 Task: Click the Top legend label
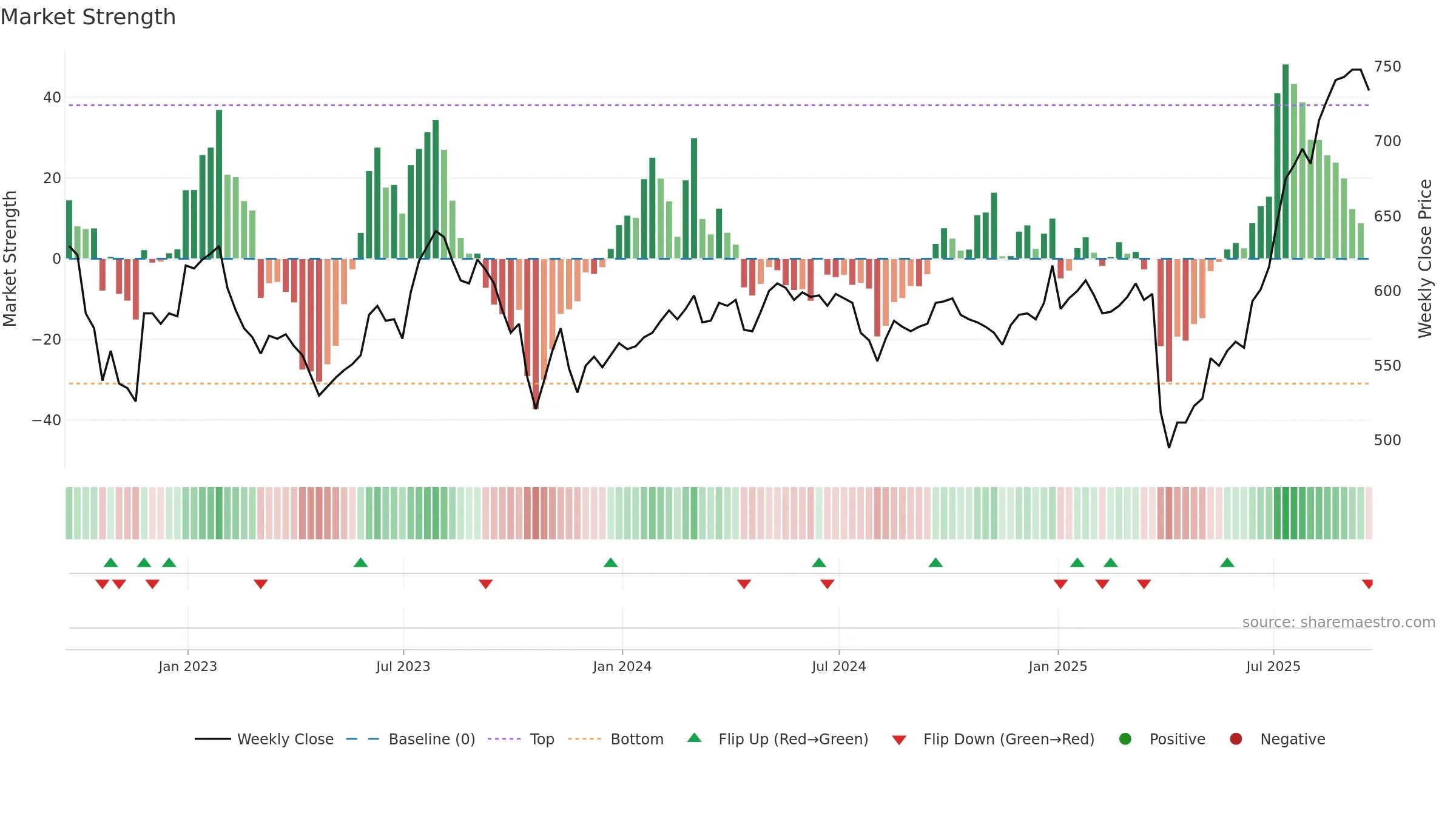pos(542,739)
